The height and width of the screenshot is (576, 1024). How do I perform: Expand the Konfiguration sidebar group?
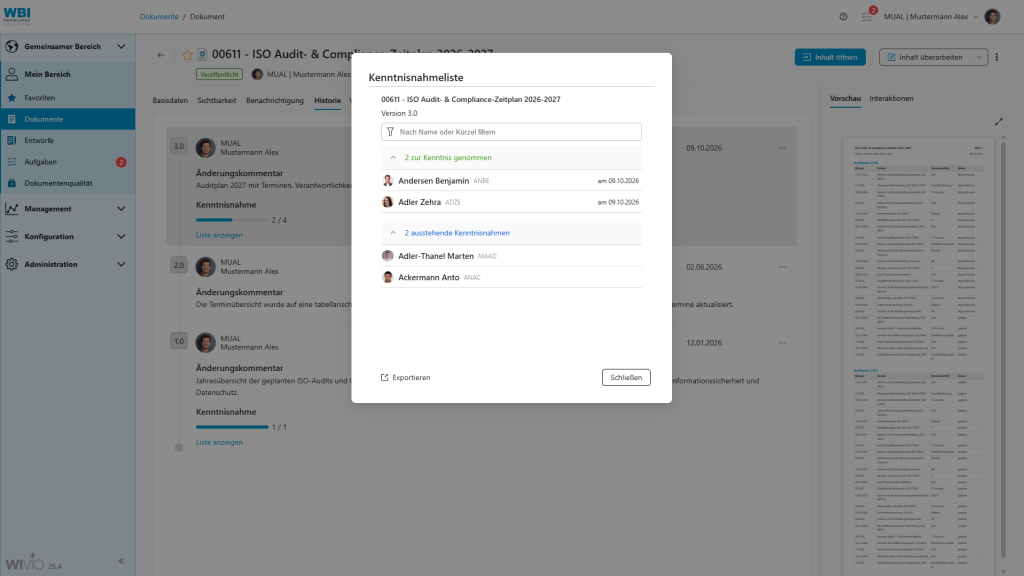tap(121, 236)
